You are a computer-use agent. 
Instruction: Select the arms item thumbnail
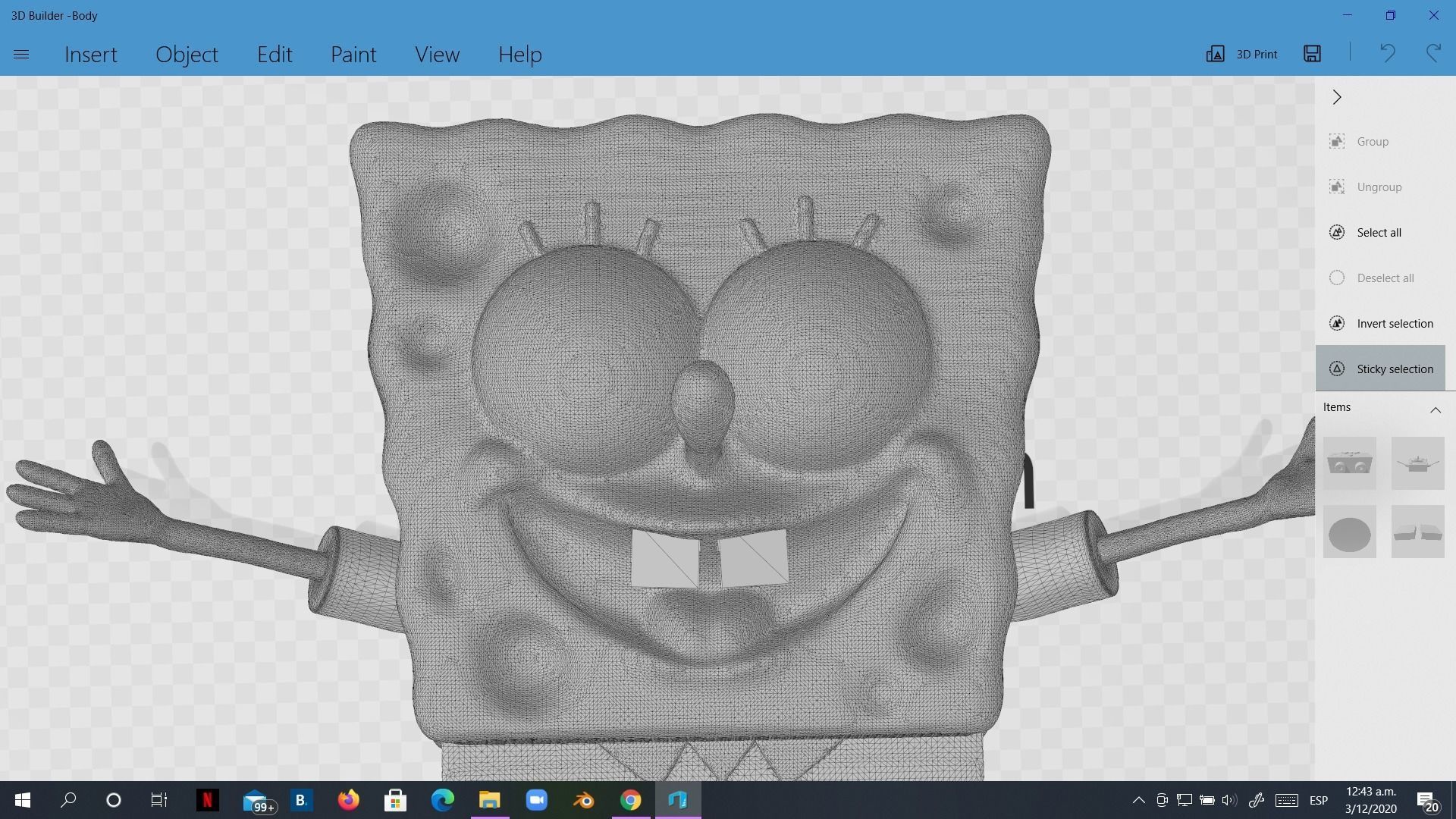[1418, 463]
